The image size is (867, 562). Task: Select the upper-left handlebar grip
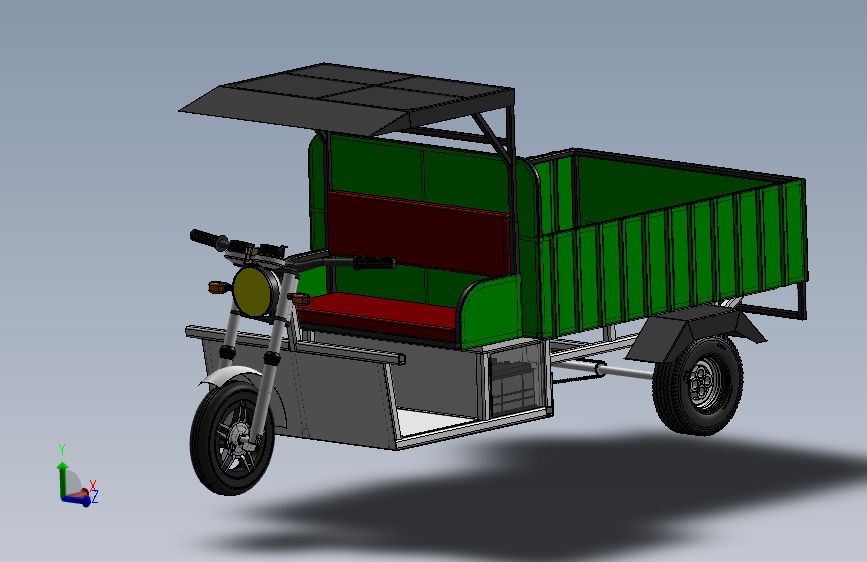tap(207, 238)
